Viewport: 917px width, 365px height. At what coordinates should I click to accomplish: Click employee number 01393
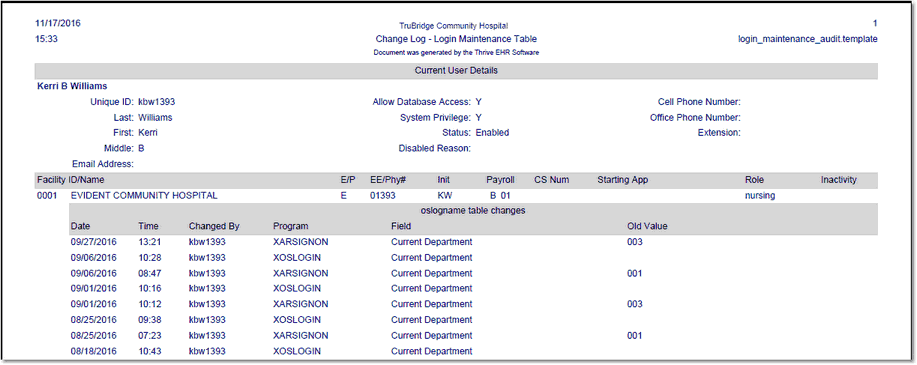coord(382,196)
